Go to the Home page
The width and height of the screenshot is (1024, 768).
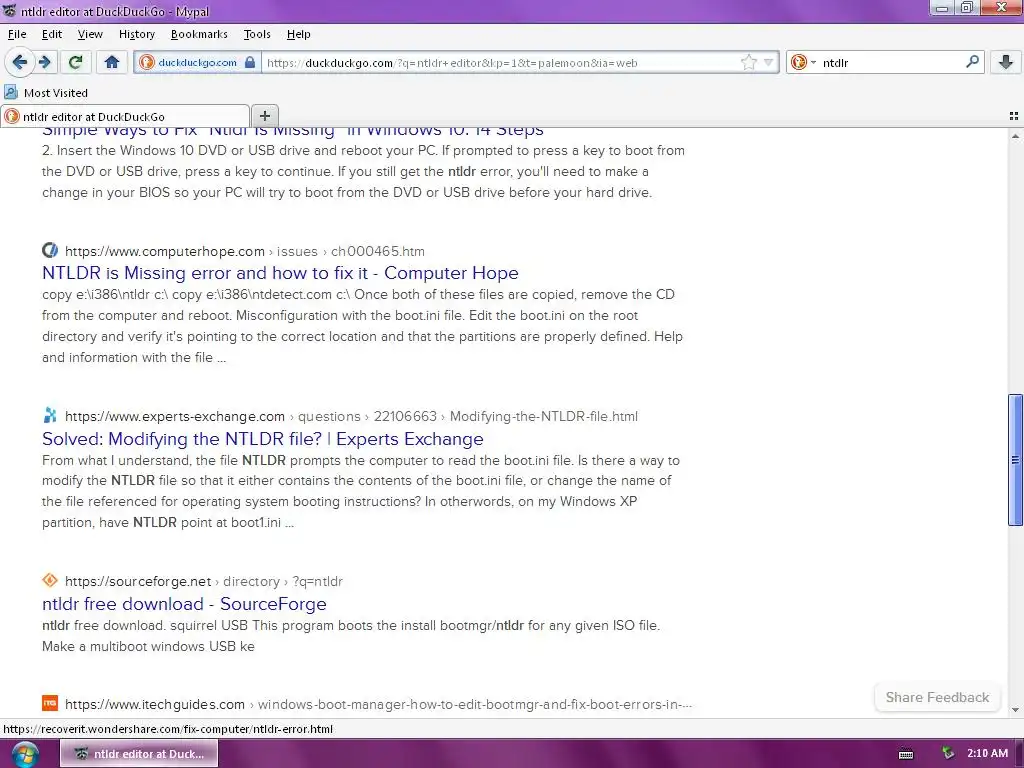pyautogui.click(x=112, y=62)
